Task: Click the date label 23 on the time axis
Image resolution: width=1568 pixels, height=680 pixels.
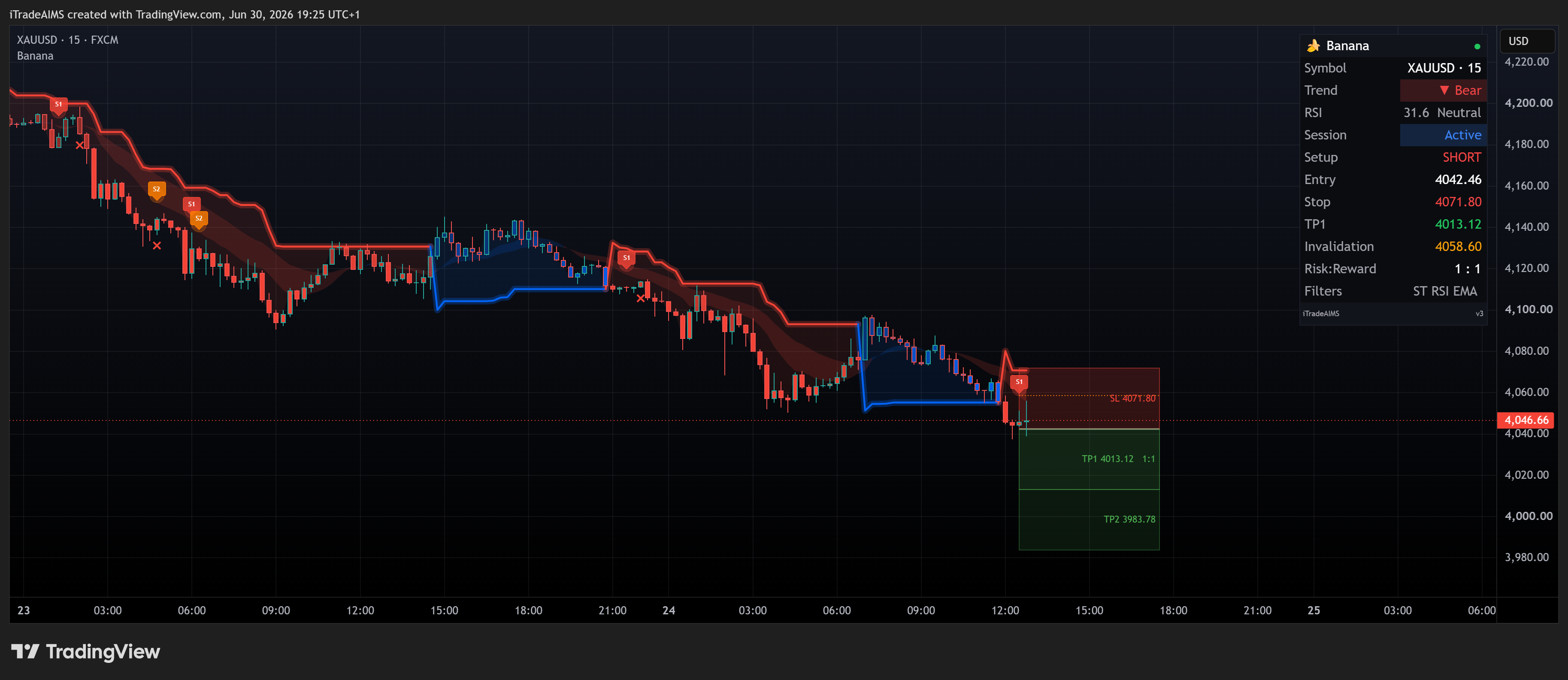Action: click(x=24, y=610)
